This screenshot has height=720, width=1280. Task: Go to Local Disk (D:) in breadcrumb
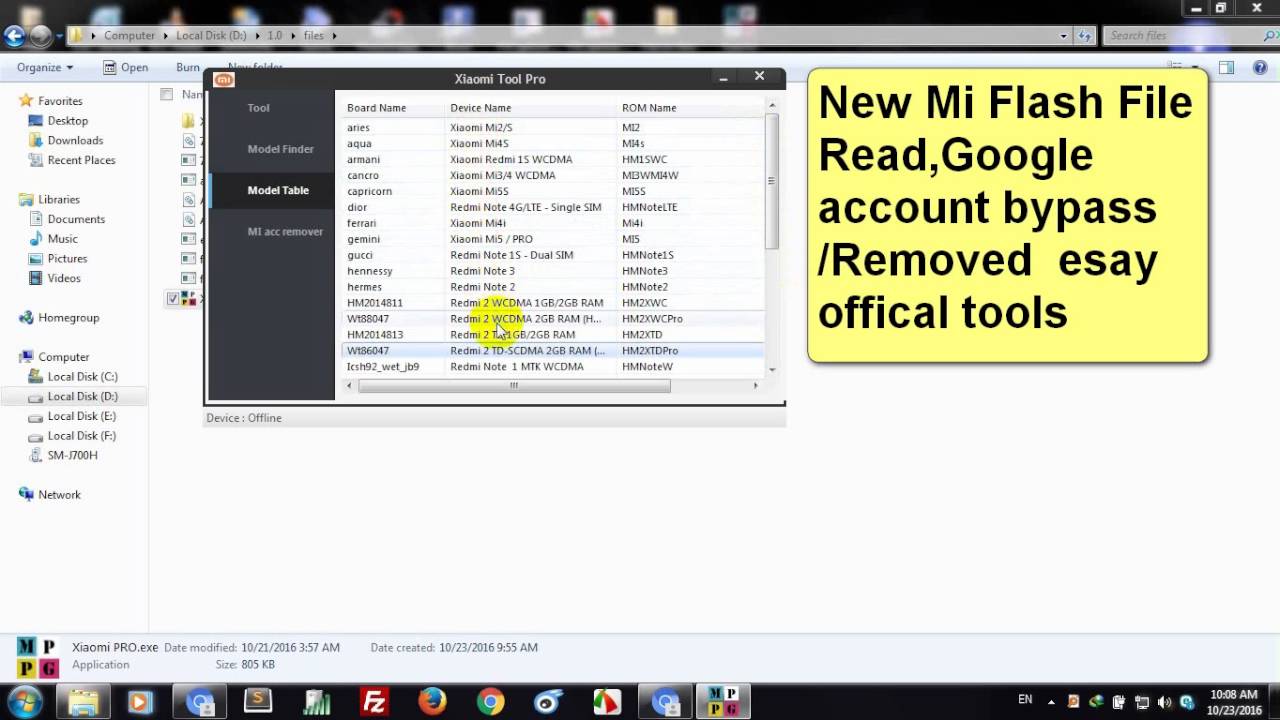[211, 36]
